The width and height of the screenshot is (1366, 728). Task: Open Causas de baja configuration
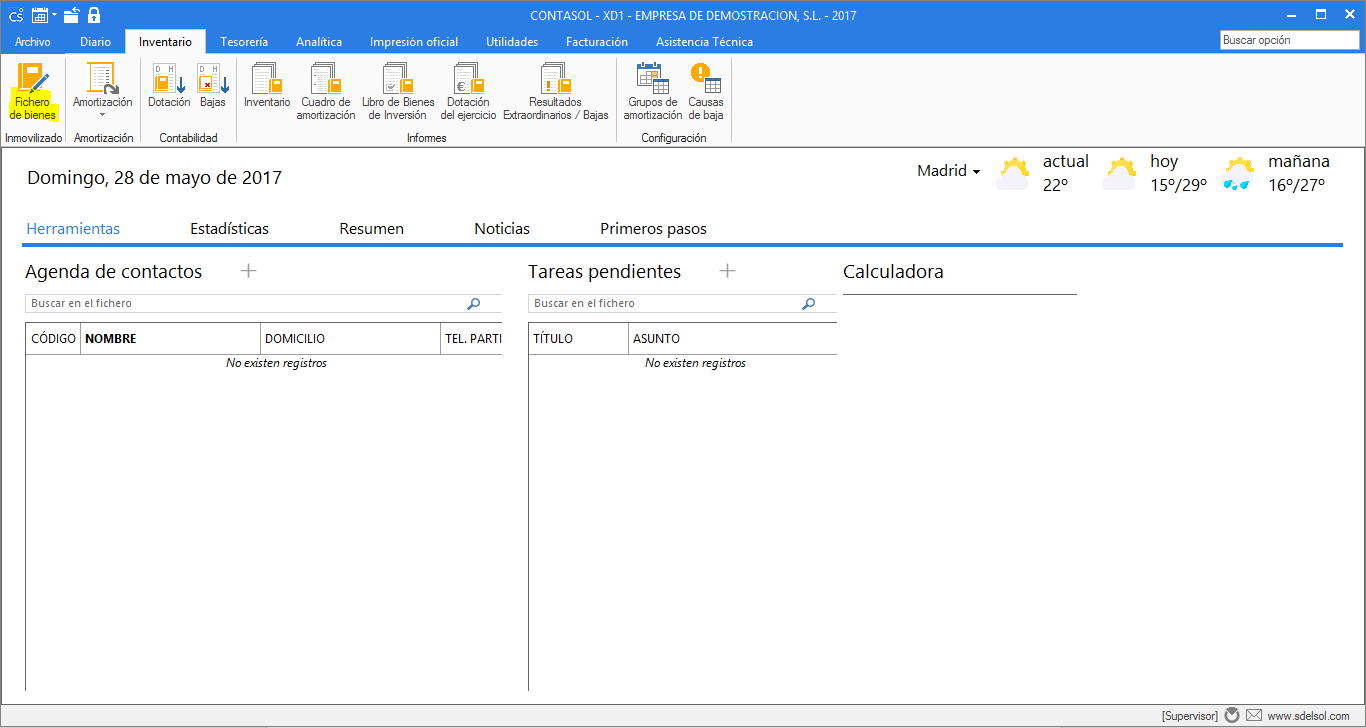(x=706, y=91)
